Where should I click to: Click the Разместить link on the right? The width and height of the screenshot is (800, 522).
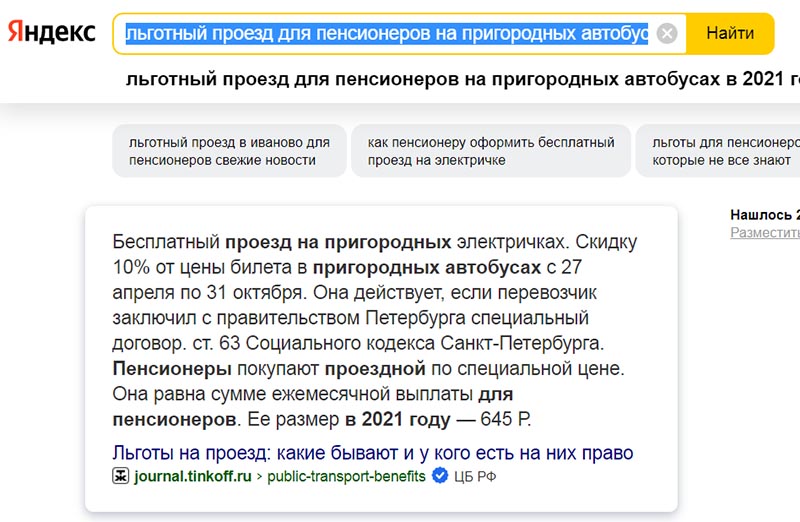(x=765, y=233)
